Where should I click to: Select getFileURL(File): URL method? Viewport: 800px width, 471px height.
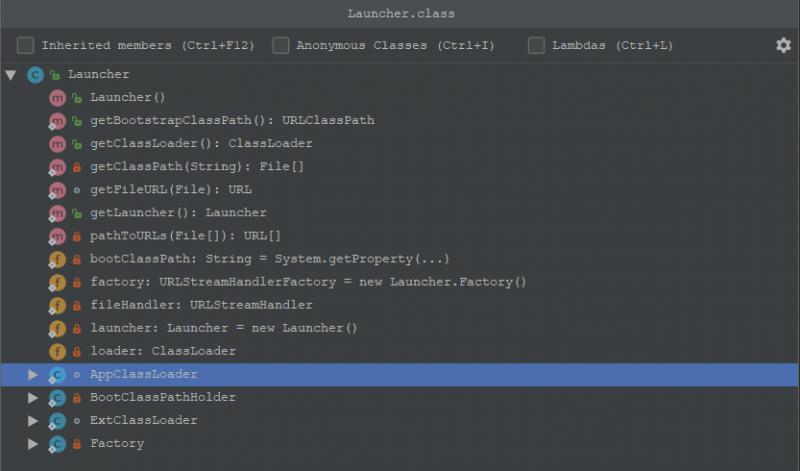click(x=171, y=190)
